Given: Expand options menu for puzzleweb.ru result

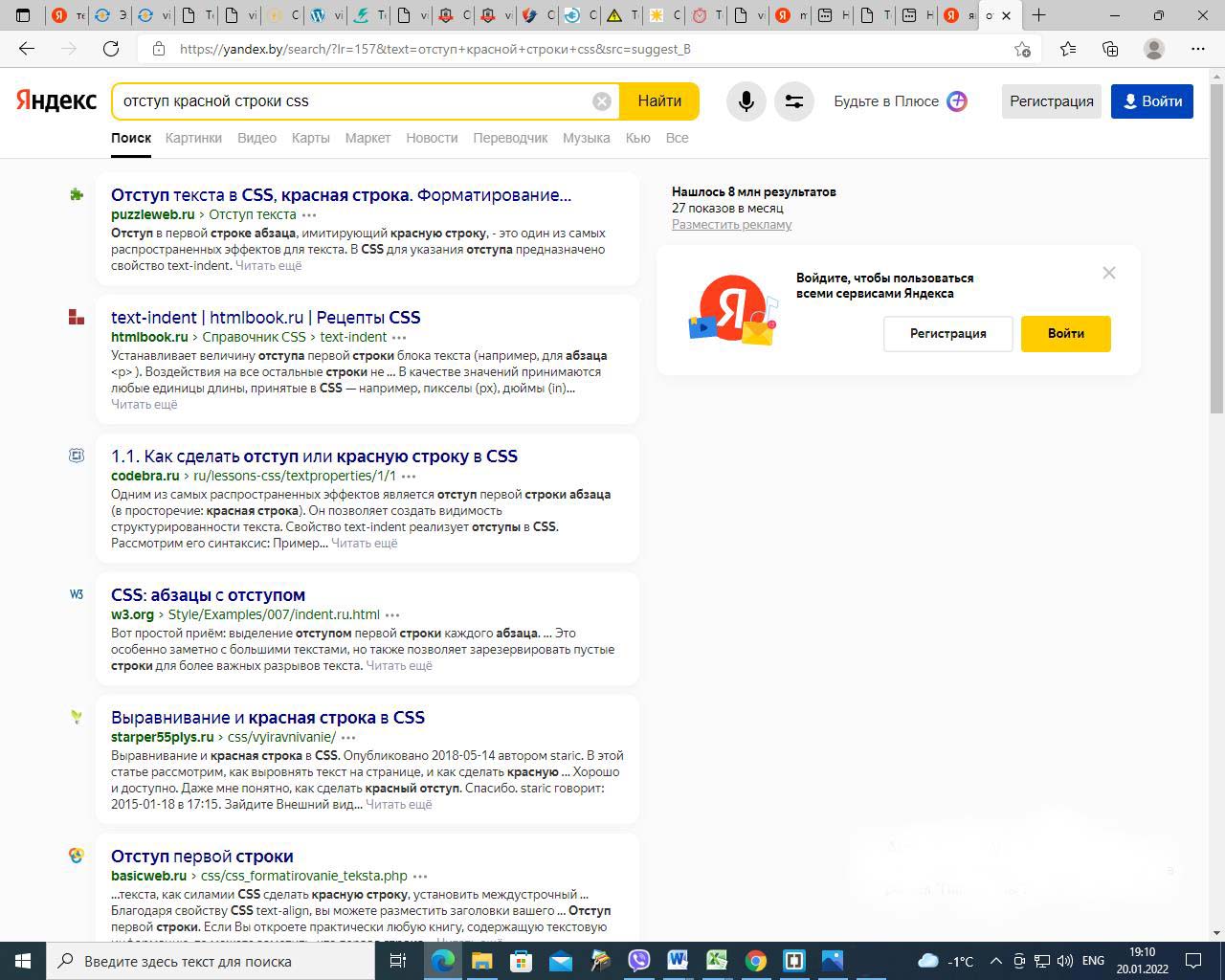Looking at the screenshot, I should pos(309,215).
